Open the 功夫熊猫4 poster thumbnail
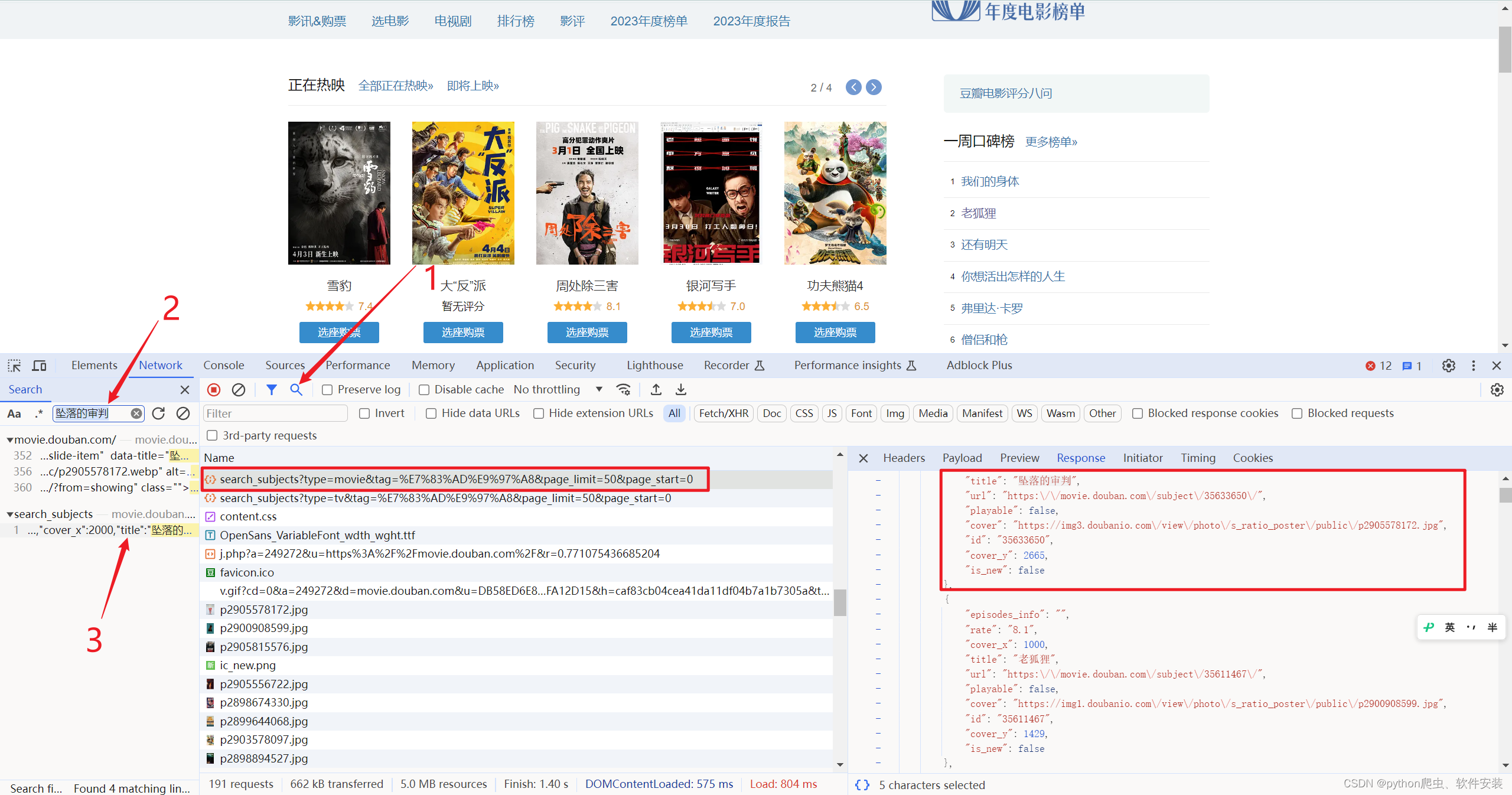 tap(835, 193)
